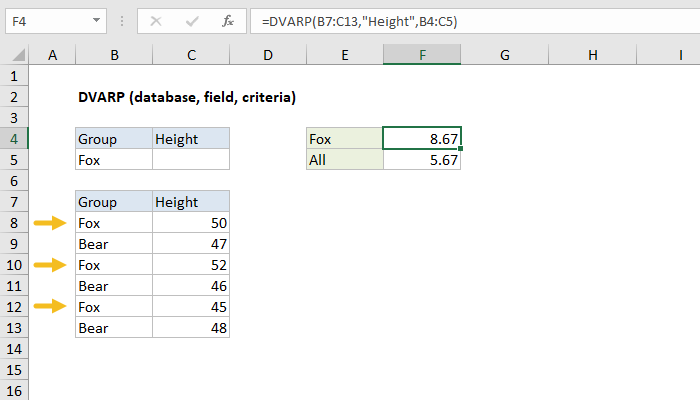The image size is (700, 400).
Task: Select column H header
Action: tap(592, 55)
